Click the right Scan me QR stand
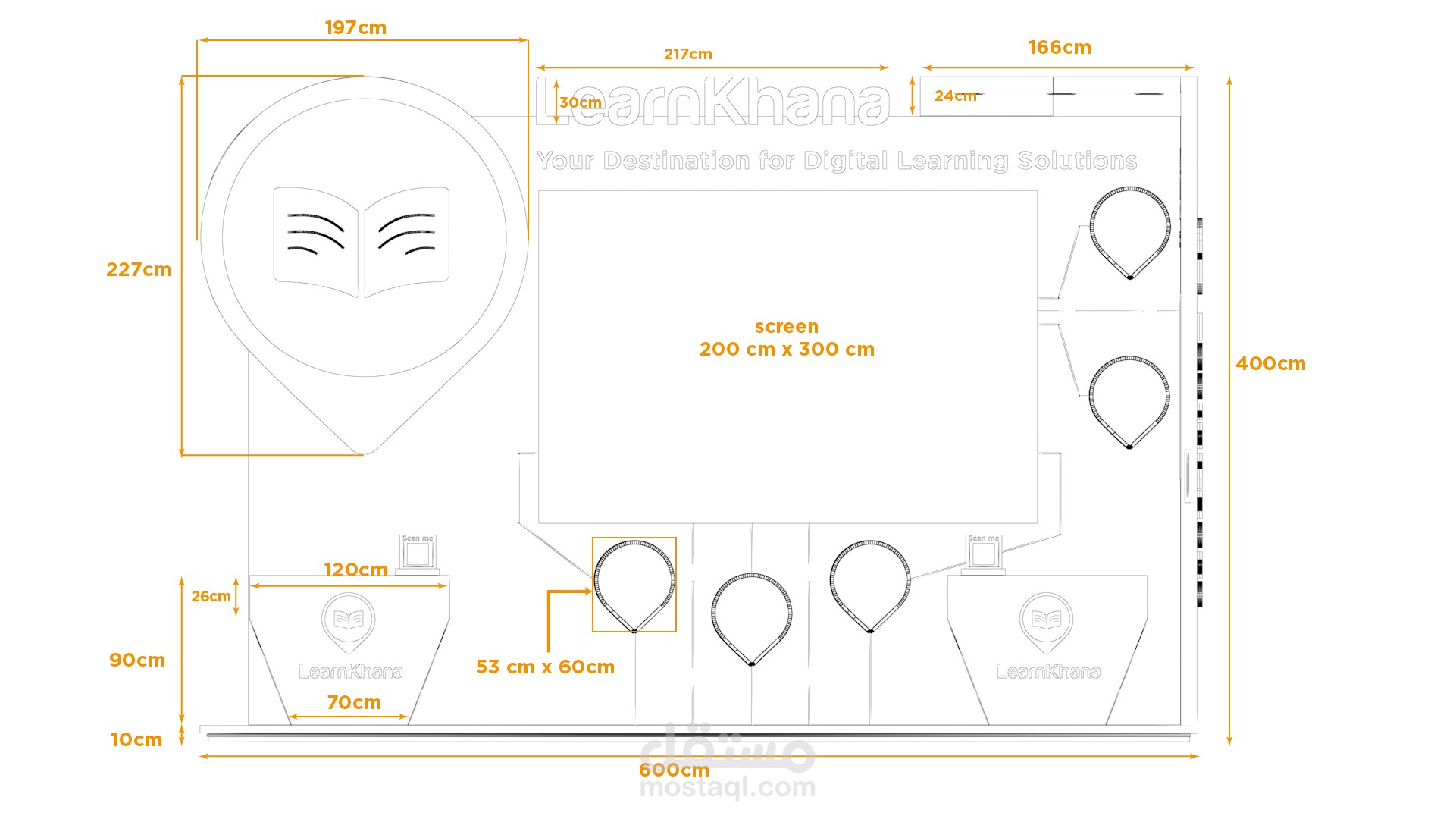Viewport: 1456px width, 819px height. pyautogui.click(x=984, y=554)
